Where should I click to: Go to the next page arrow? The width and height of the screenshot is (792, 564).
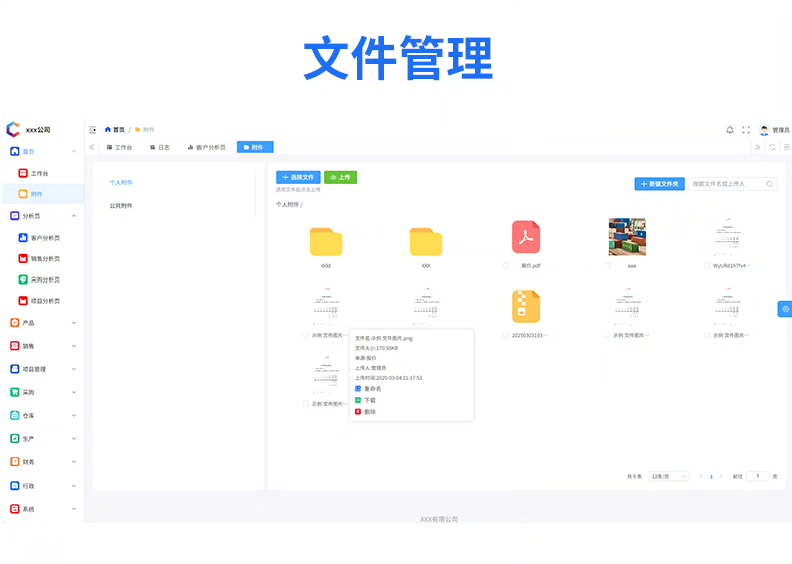click(x=721, y=476)
